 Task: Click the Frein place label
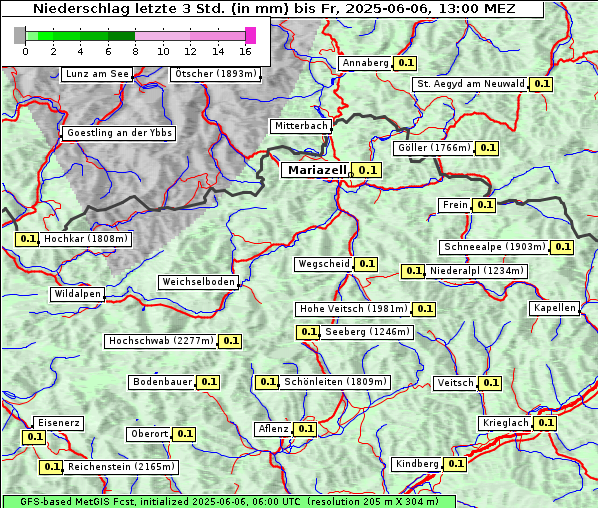(455, 205)
